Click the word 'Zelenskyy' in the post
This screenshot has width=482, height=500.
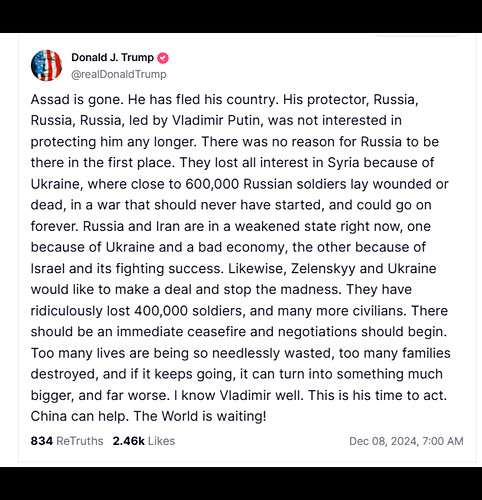point(323,269)
